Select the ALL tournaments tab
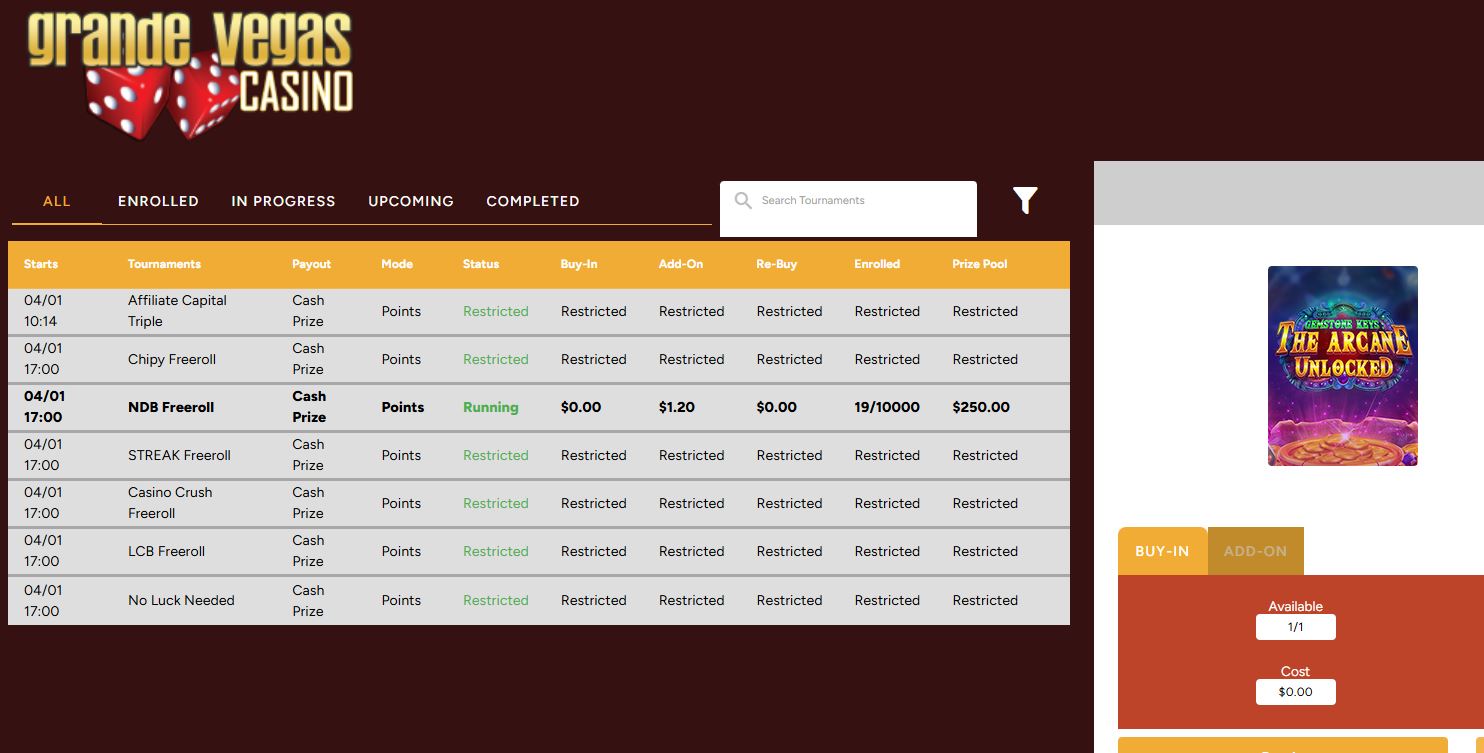1484x753 pixels. 57,201
